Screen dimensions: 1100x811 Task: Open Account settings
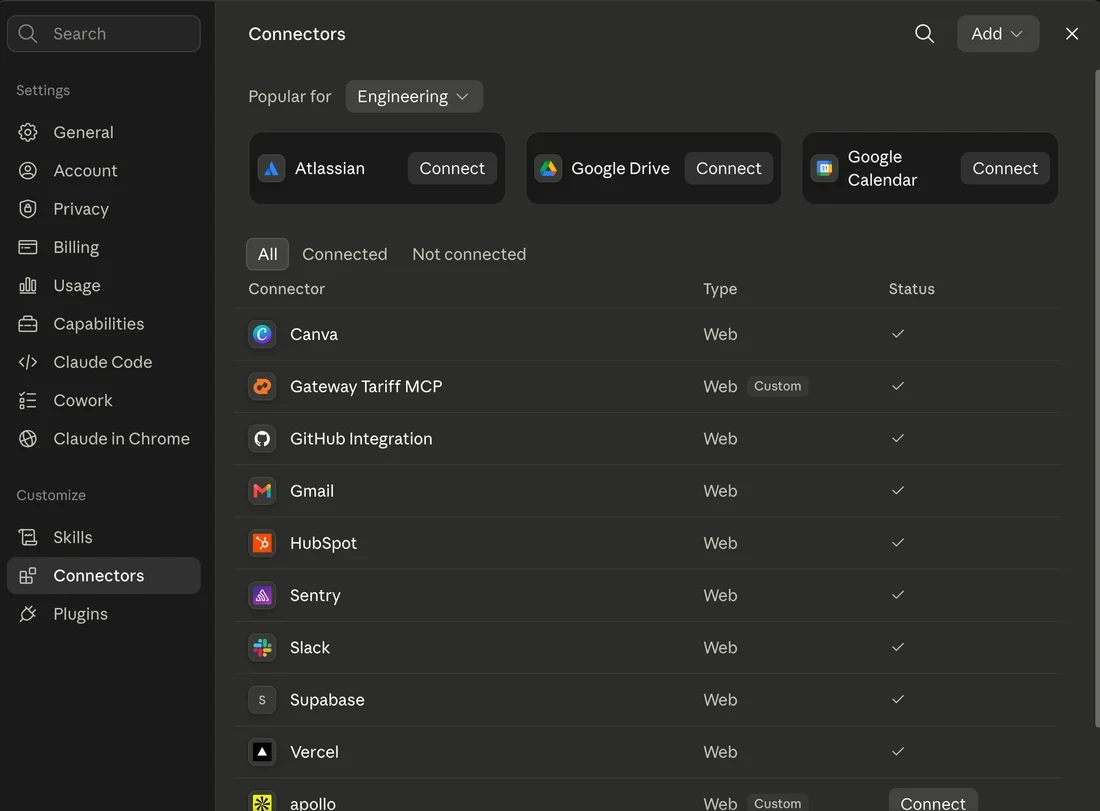tap(104, 170)
